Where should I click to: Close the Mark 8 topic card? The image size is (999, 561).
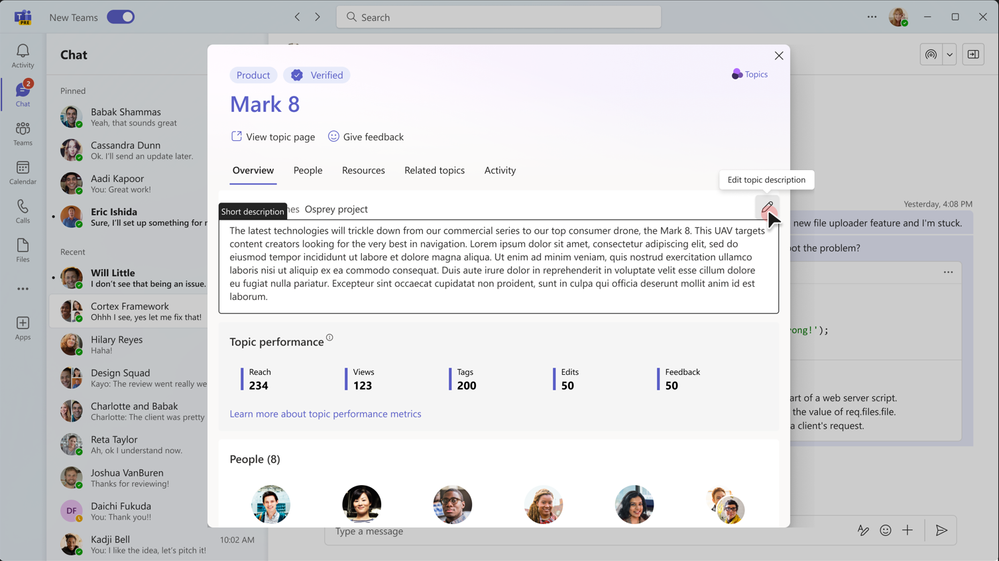coord(779,56)
